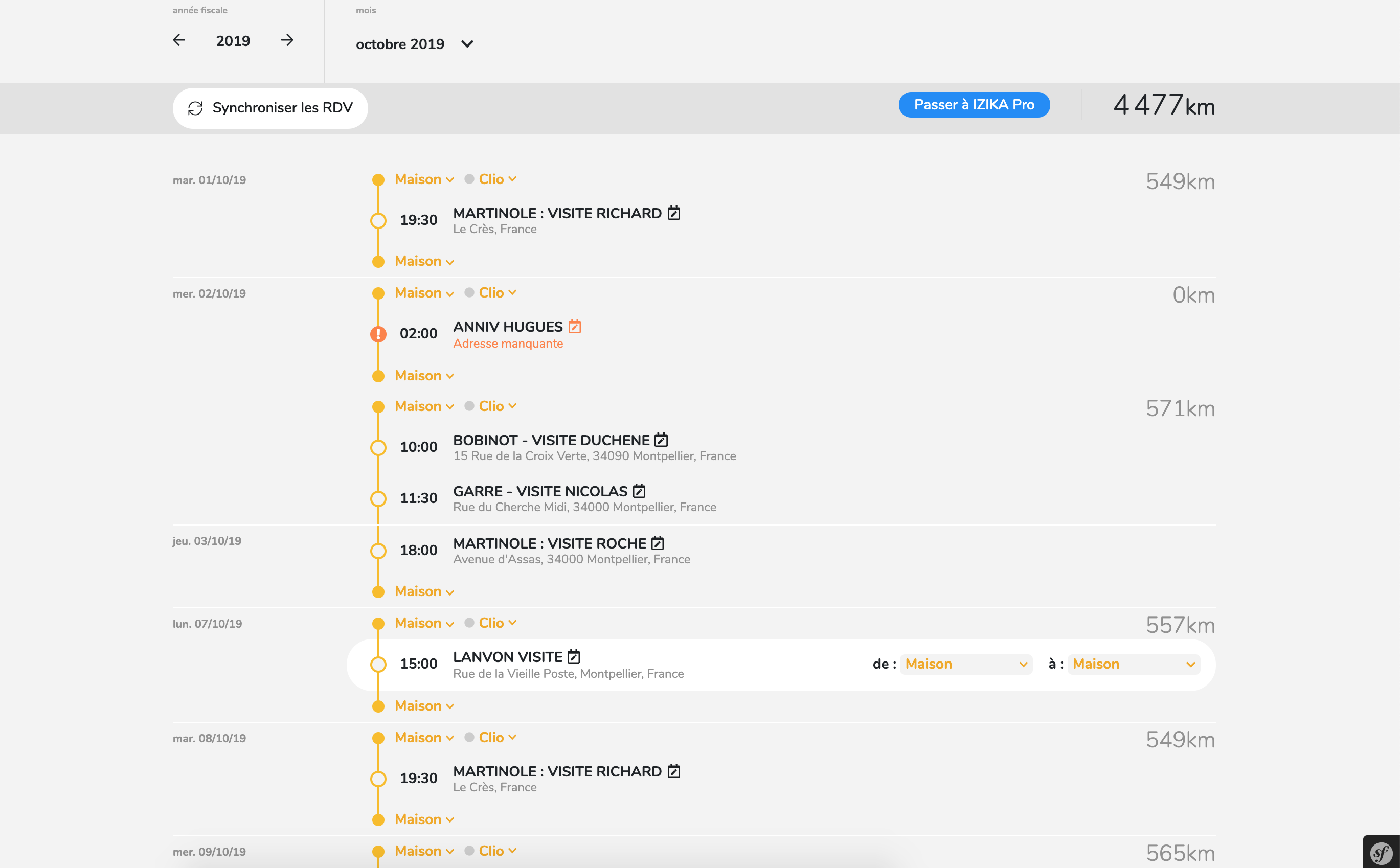This screenshot has height=868, width=1400.
Task: Go to previous fiscal year arrow
Action: [179, 40]
